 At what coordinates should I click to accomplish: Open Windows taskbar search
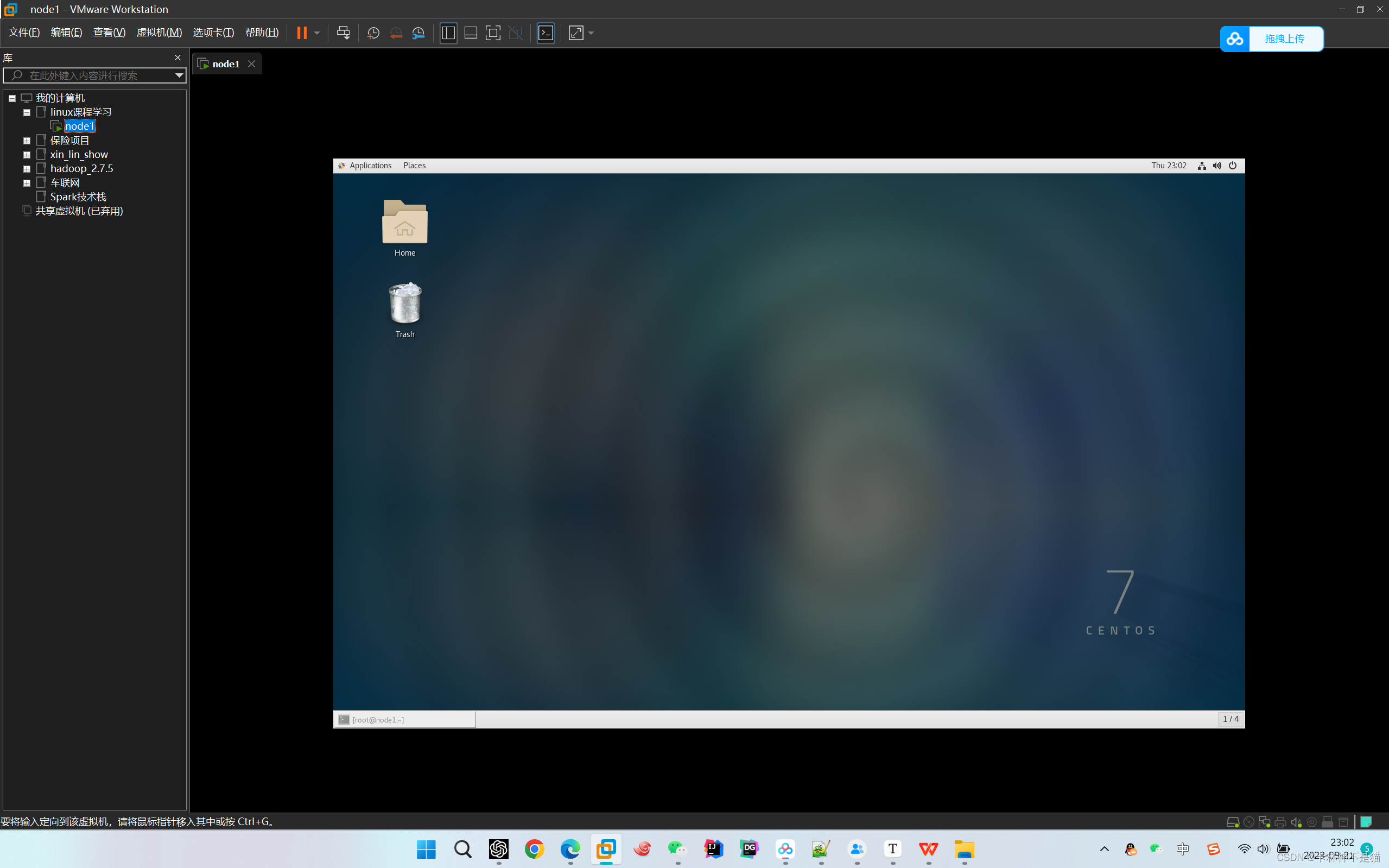tap(462, 848)
